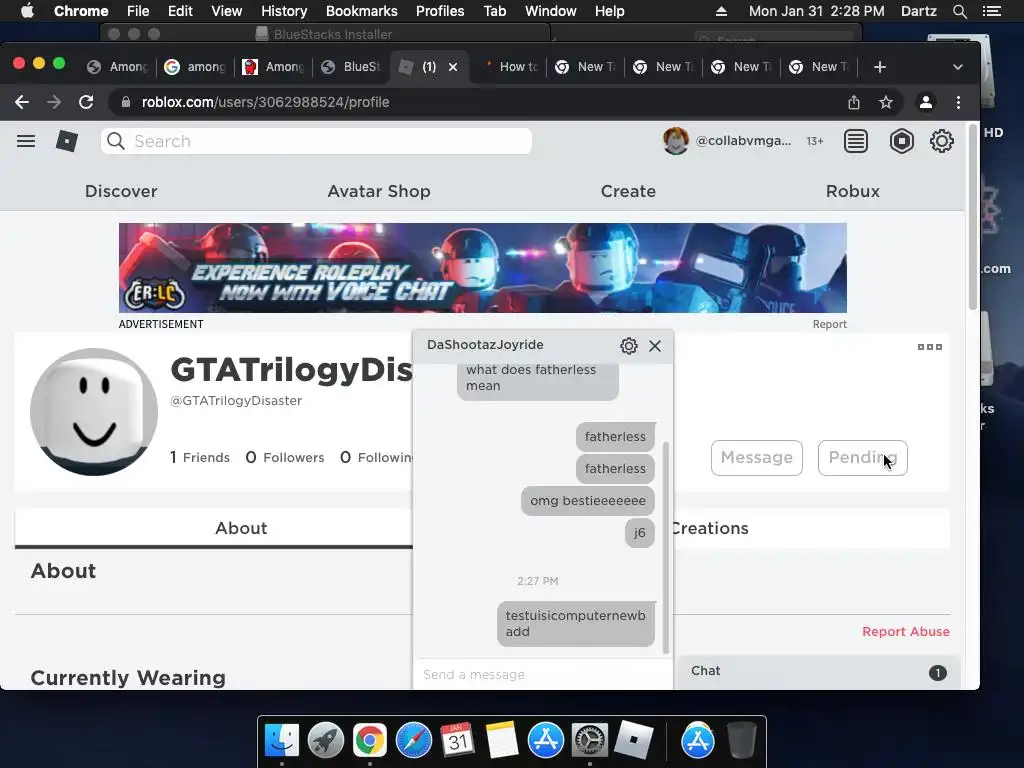Select the About profile tab
The width and height of the screenshot is (1024, 768).
click(241, 528)
